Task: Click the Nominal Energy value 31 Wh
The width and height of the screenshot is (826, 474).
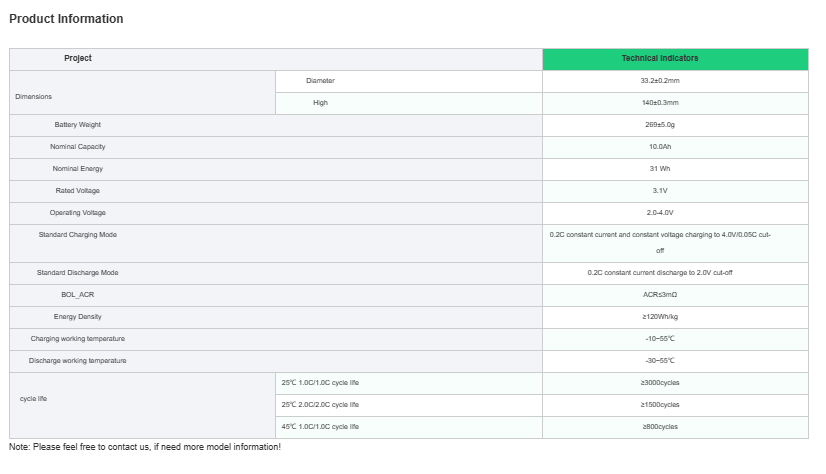Action: (x=660, y=169)
